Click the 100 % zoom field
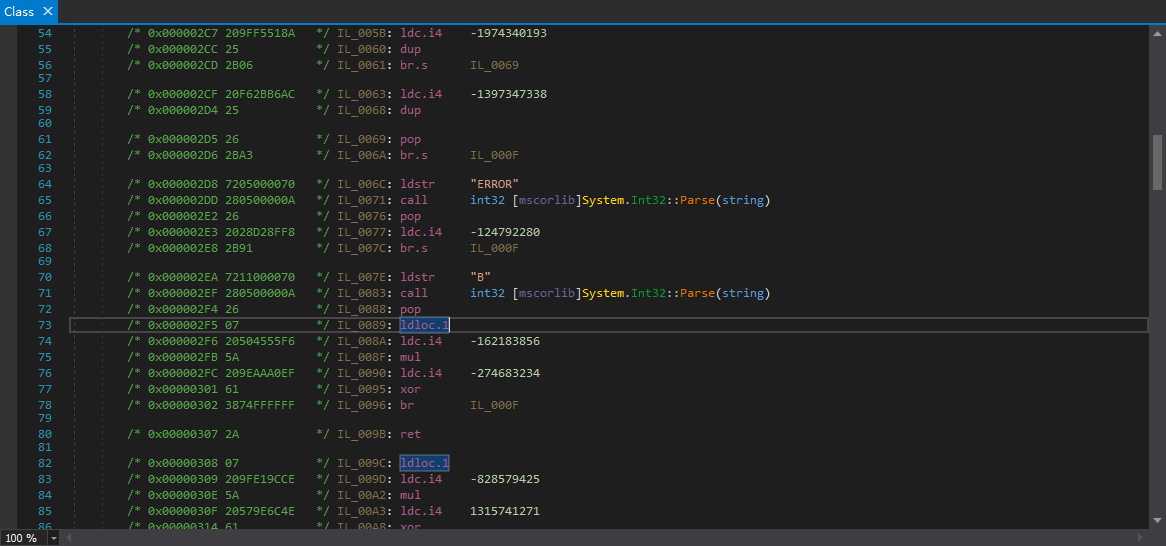1166x546 pixels. [x=21, y=538]
